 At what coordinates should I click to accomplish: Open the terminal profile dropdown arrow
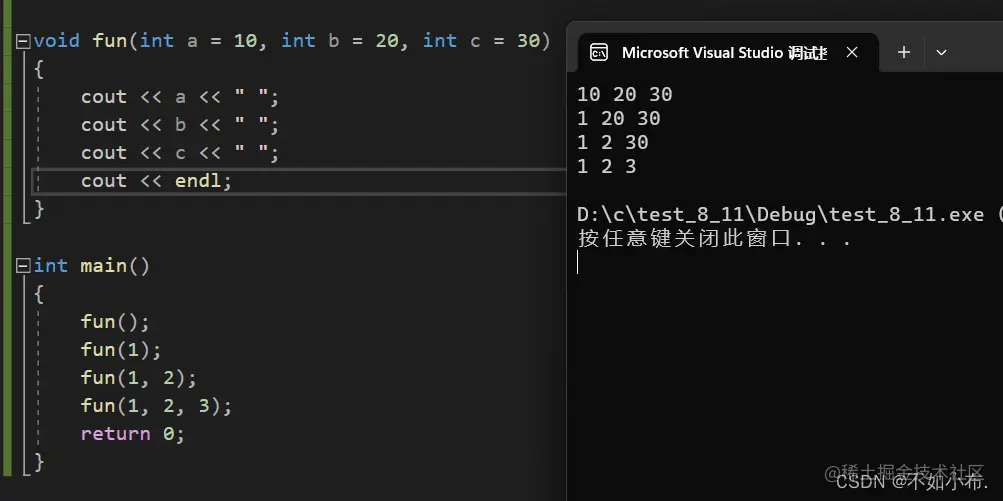click(941, 52)
